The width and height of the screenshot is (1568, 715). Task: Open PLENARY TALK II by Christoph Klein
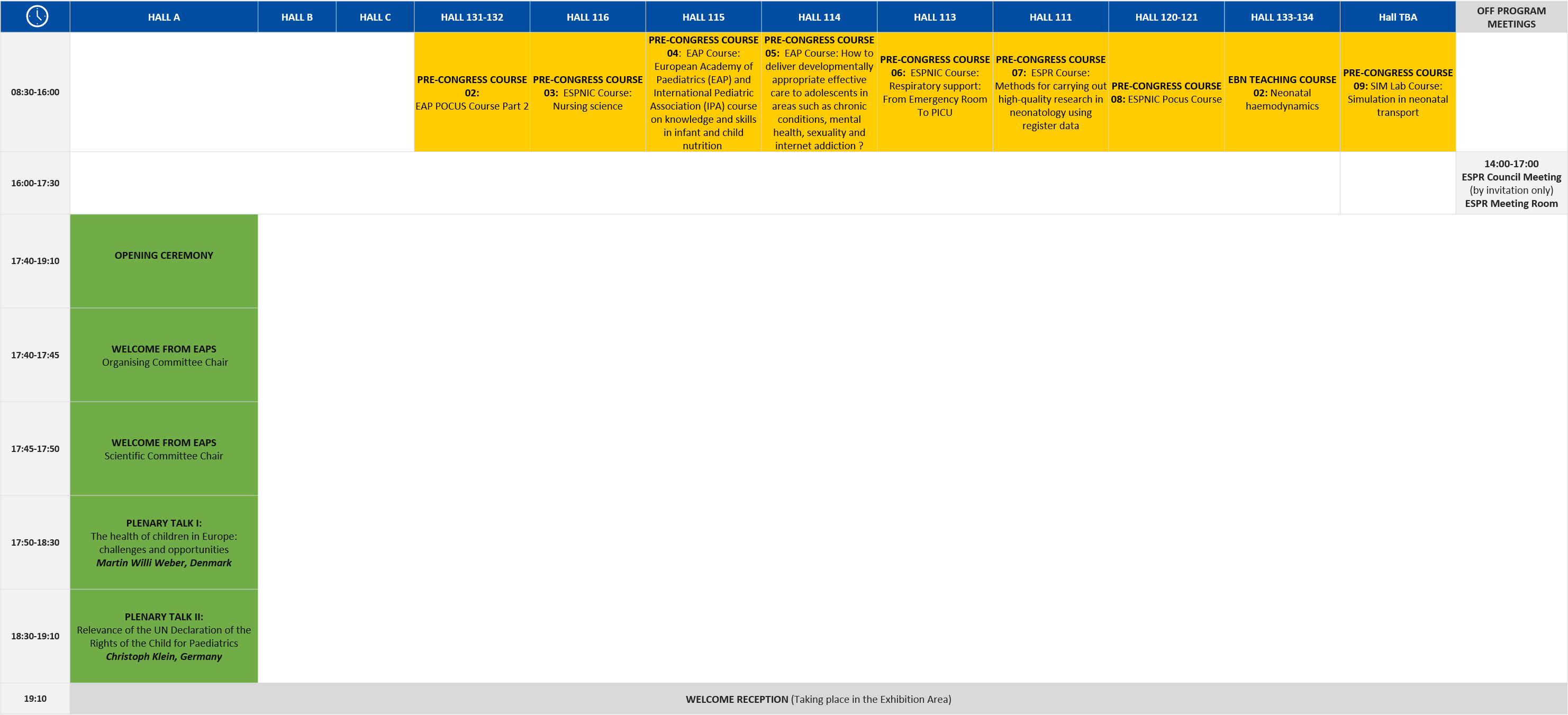pos(164,637)
